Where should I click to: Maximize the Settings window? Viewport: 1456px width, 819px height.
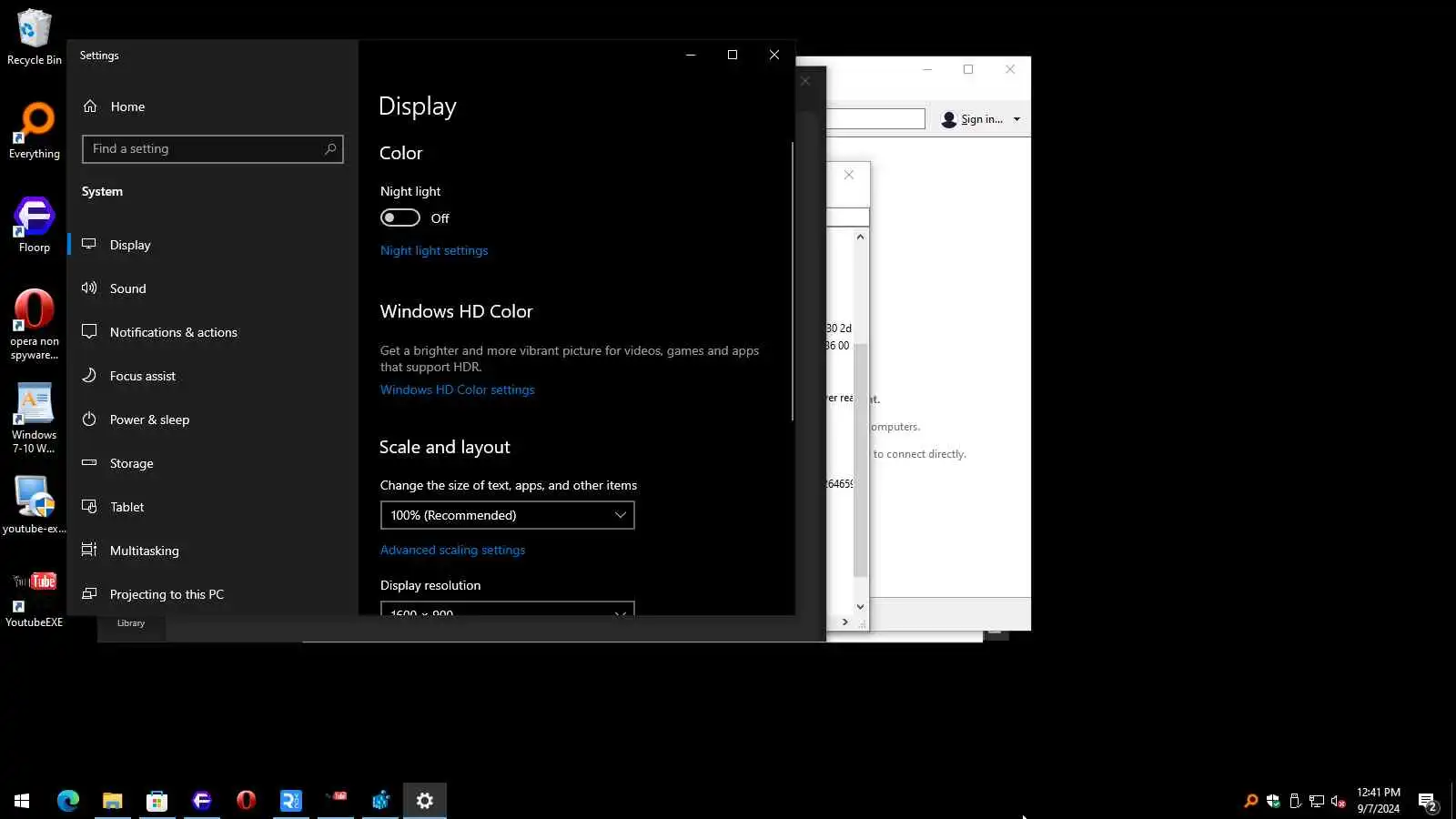click(733, 56)
